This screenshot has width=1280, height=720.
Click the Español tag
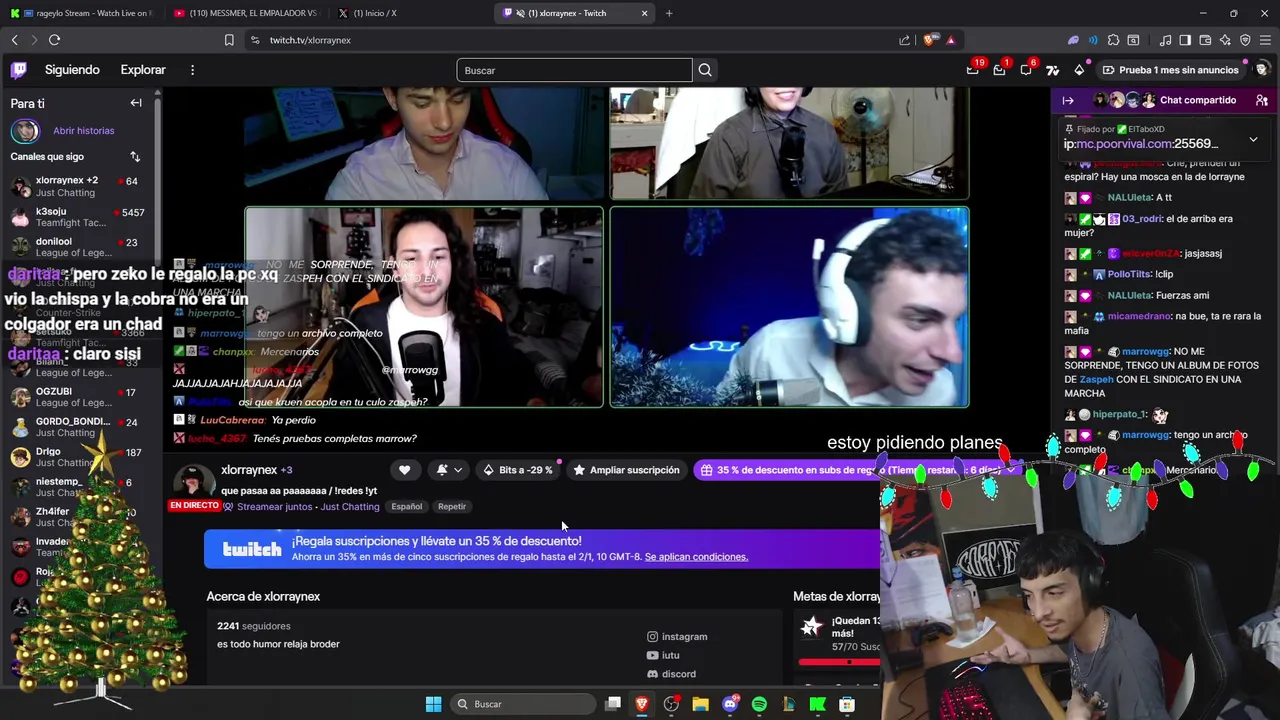(406, 507)
